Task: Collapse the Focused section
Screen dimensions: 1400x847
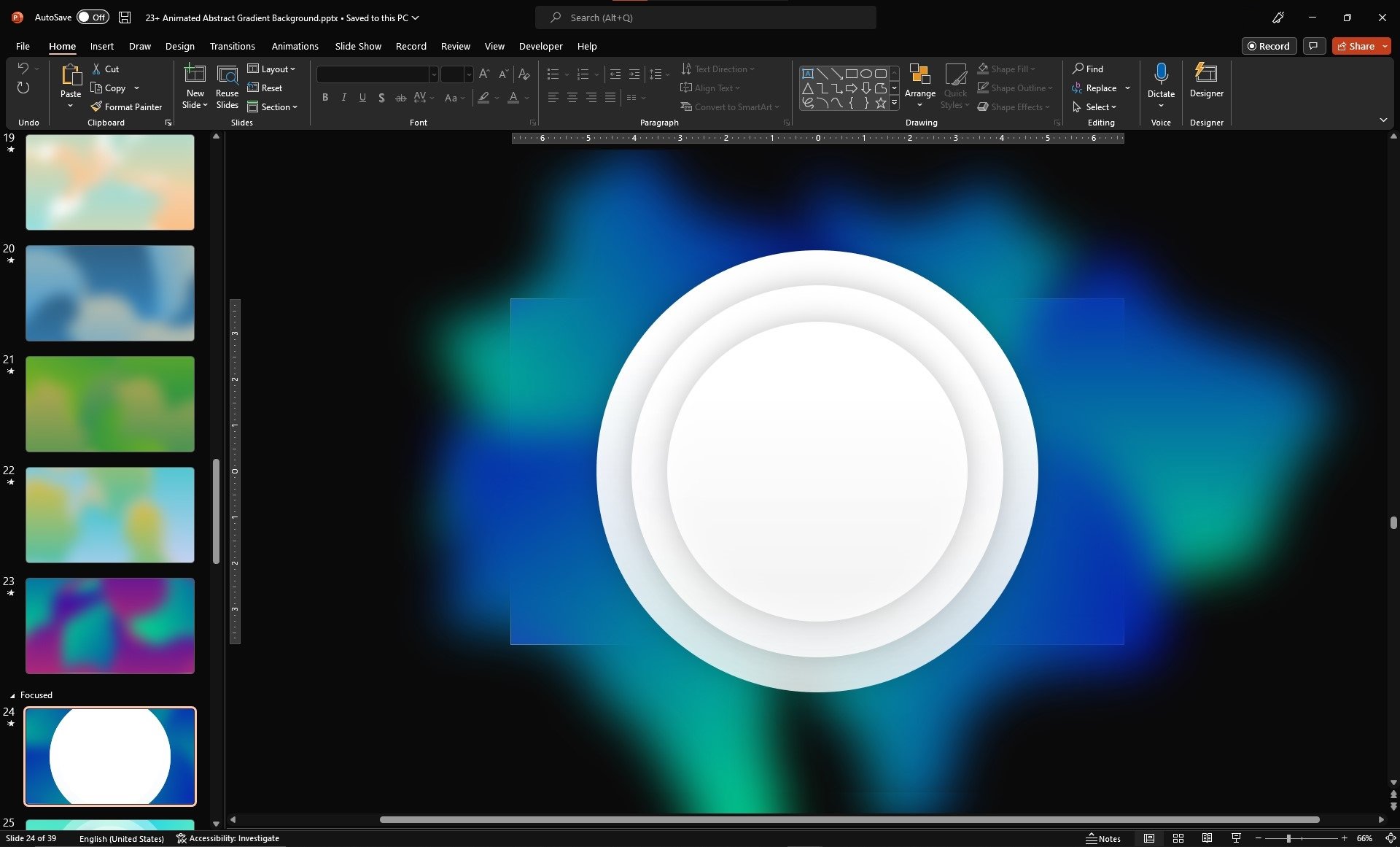Action: tap(12, 695)
